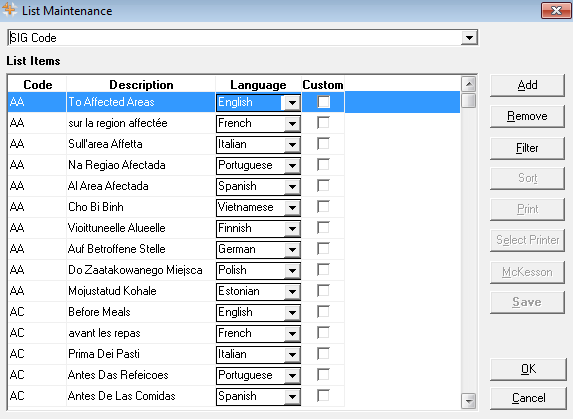Check Custom box for To Affected Areas

(x=323, y=102)
